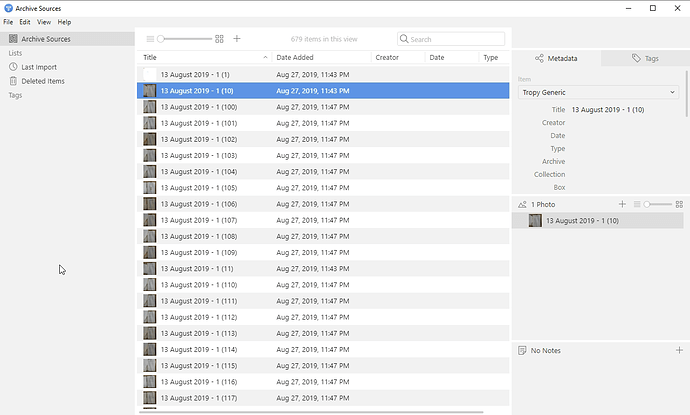The height and width of the screenshot is (415, 690).
Task: Click thumbnail of item 13 August 2019 - 1 (100)
Action: (150, 107)
